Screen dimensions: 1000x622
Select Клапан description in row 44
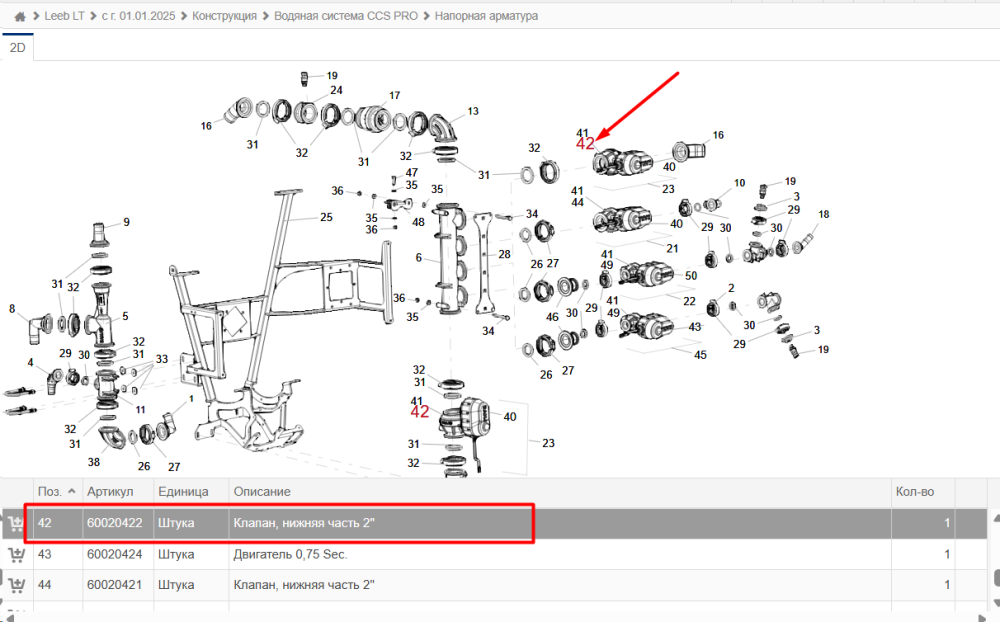click(x=304, y=585)
